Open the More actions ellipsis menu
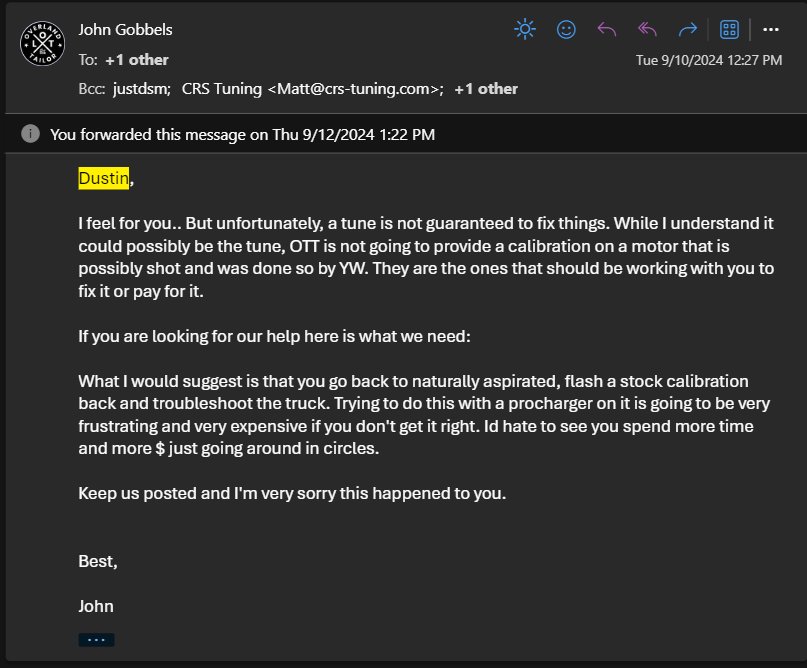 point(770,29)
